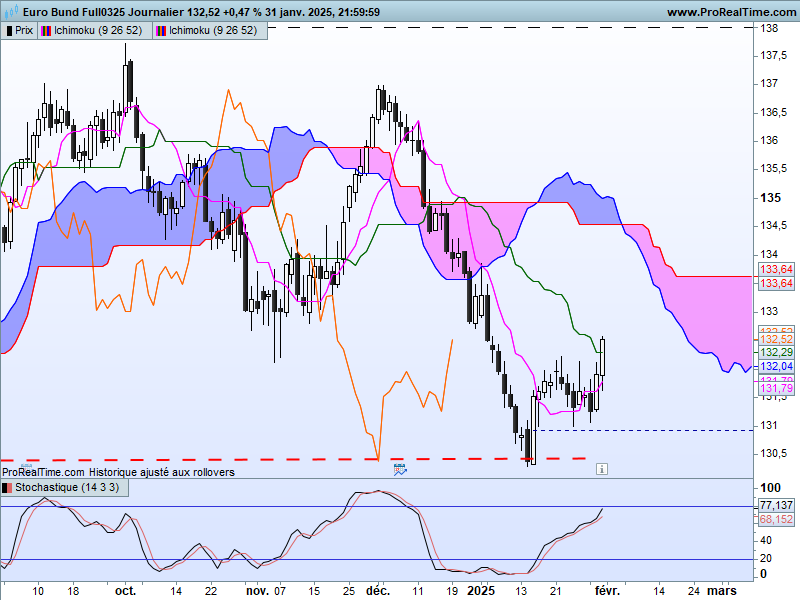Viewport: 800px width, 600px height.
Task: Open the first Ichimoku (9 26 52) label
Action: 98,31
